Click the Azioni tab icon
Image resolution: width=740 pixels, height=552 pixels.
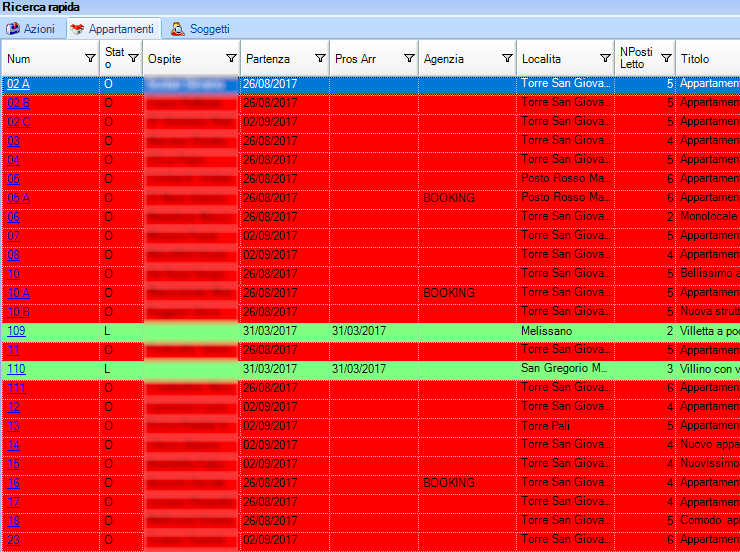pyautogui.click(x=13, y=29)
